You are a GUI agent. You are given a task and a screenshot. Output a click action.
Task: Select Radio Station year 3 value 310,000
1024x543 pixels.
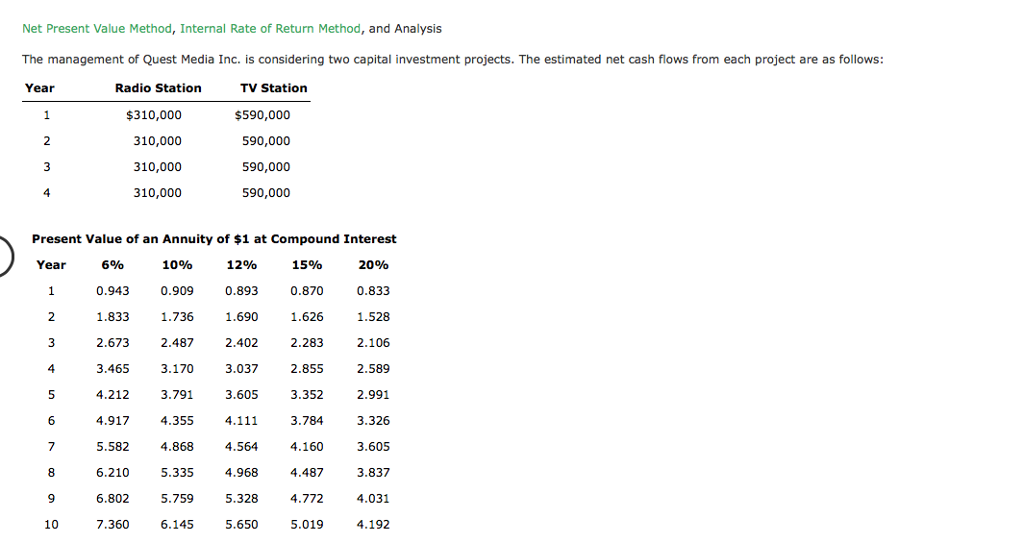[157, 167]
